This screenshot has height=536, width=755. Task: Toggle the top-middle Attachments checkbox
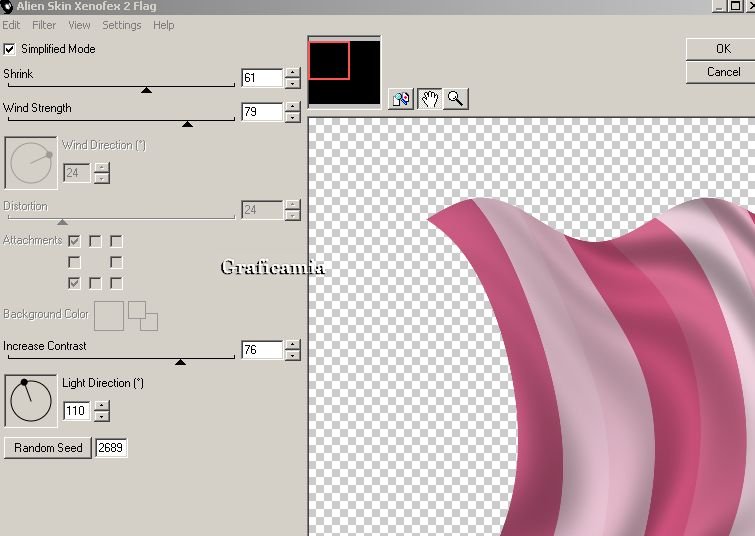[x=95, y=241]
